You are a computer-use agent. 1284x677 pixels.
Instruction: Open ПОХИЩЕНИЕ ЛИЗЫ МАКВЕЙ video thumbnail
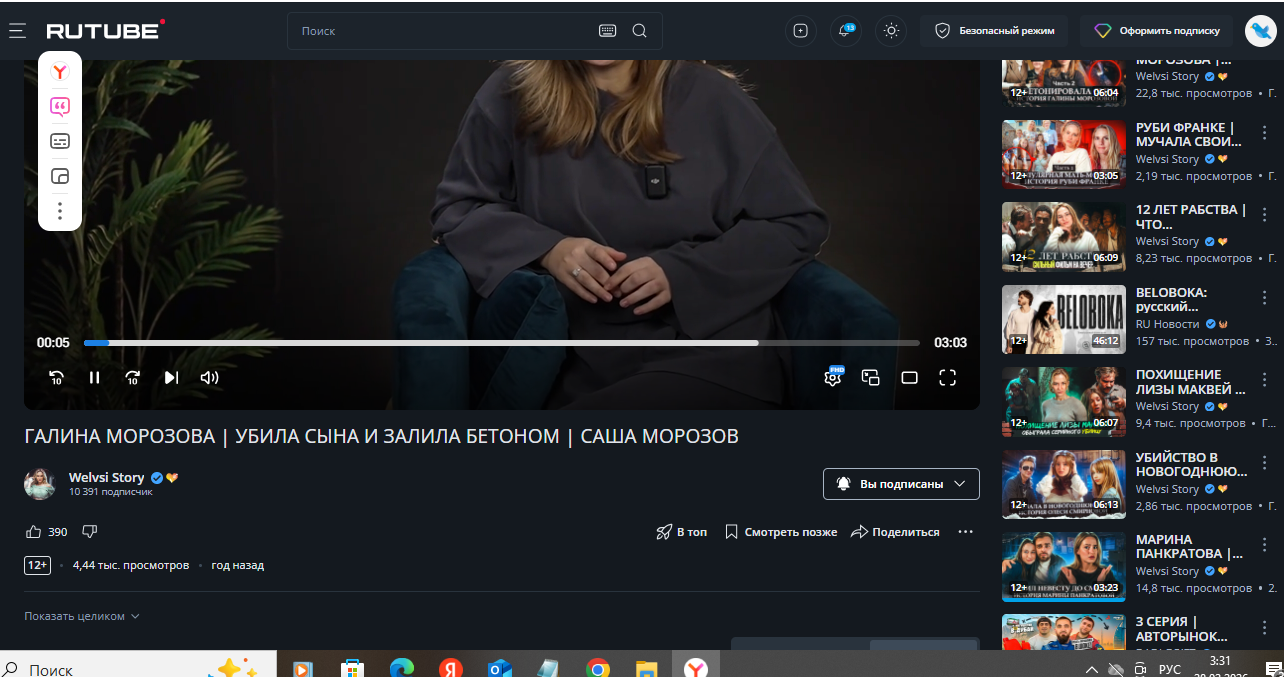1064,401
